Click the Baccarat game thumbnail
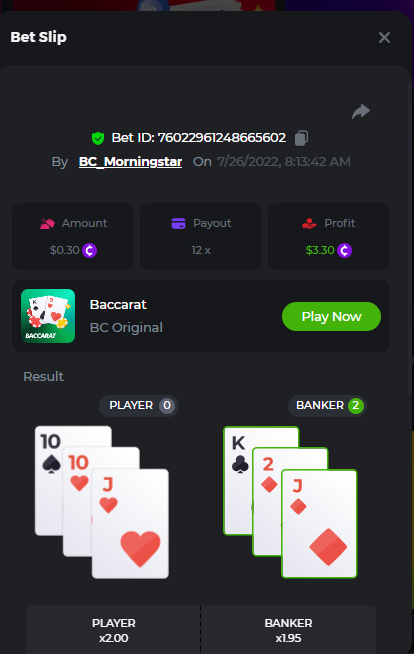 coord(48,316)
